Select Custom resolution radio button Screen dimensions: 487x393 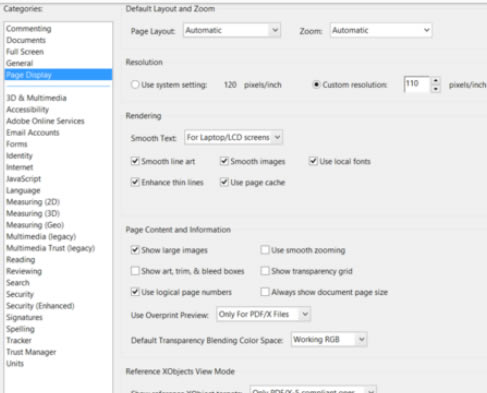316,85
